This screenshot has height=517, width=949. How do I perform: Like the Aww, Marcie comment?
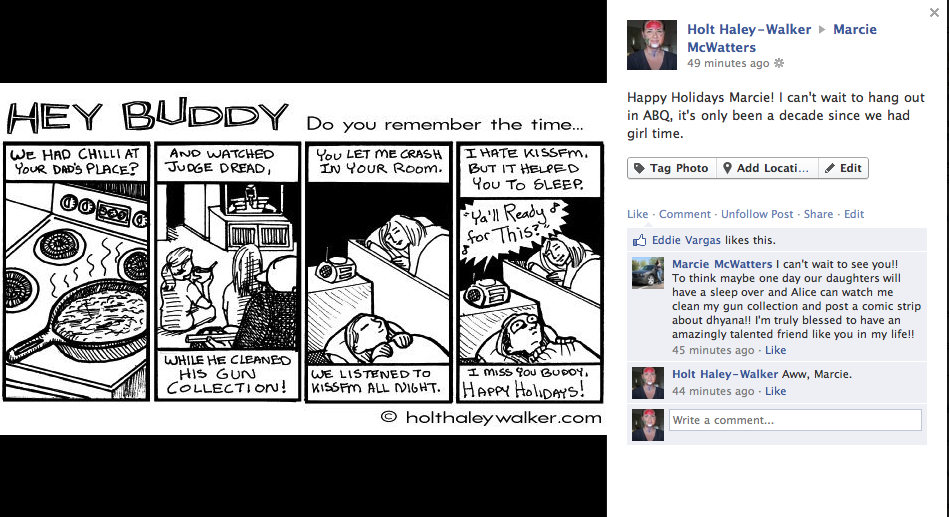pyautogui.click(x=775, y=392)
